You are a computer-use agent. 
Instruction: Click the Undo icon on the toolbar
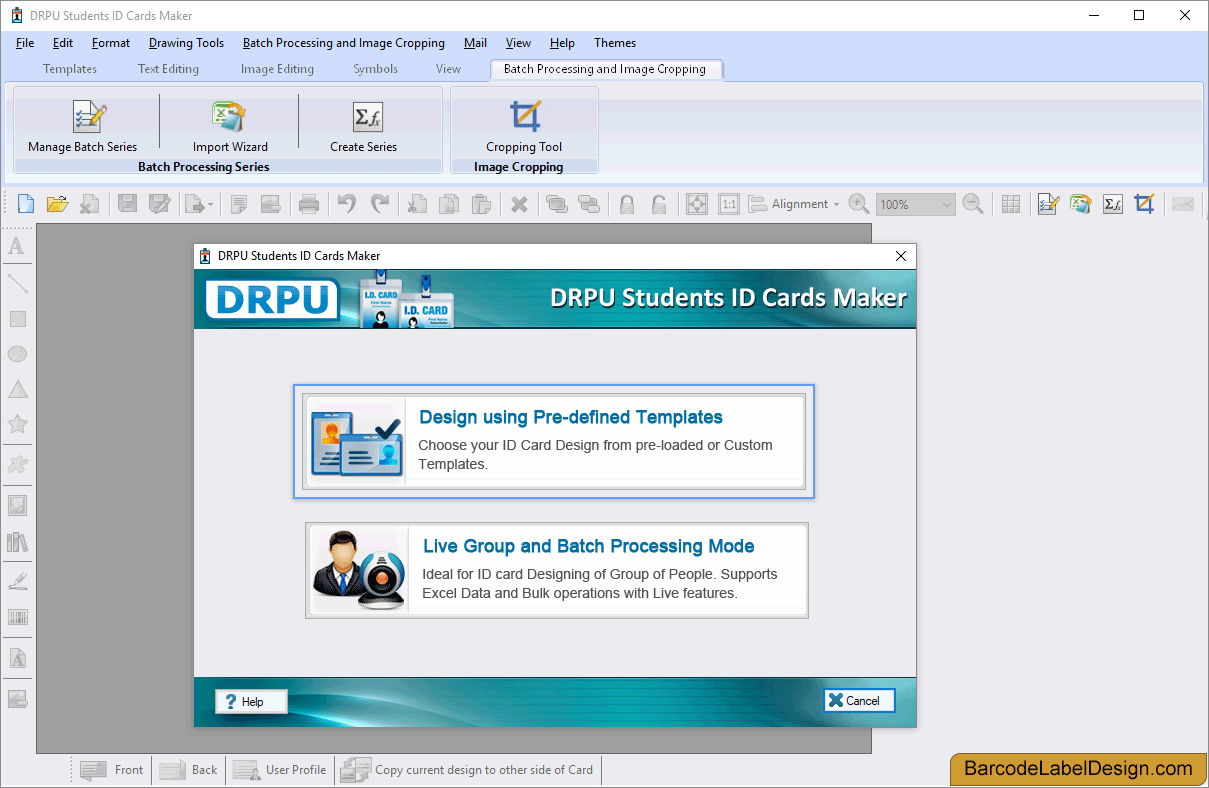pos(346,204)
